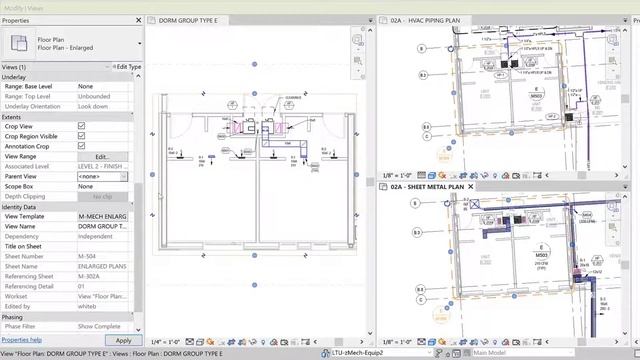Click Detail Level icon in DORM GROUP view
Image resolution: width=640 pixels, height=360 pixels.
(189, 342)
